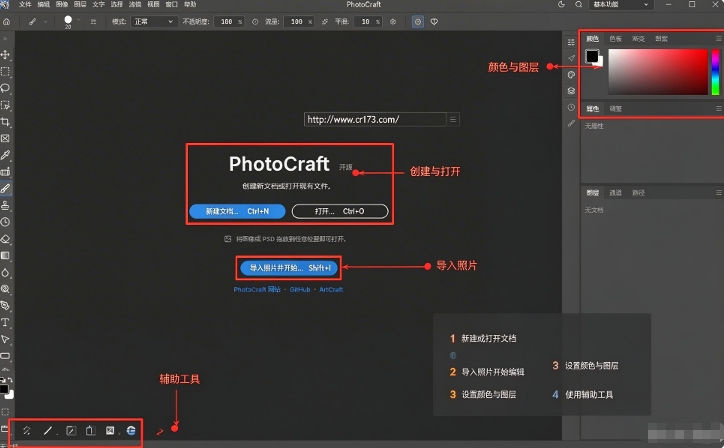
Task: Open the Layers panel hamburger menu
Action: click(718, 193)
